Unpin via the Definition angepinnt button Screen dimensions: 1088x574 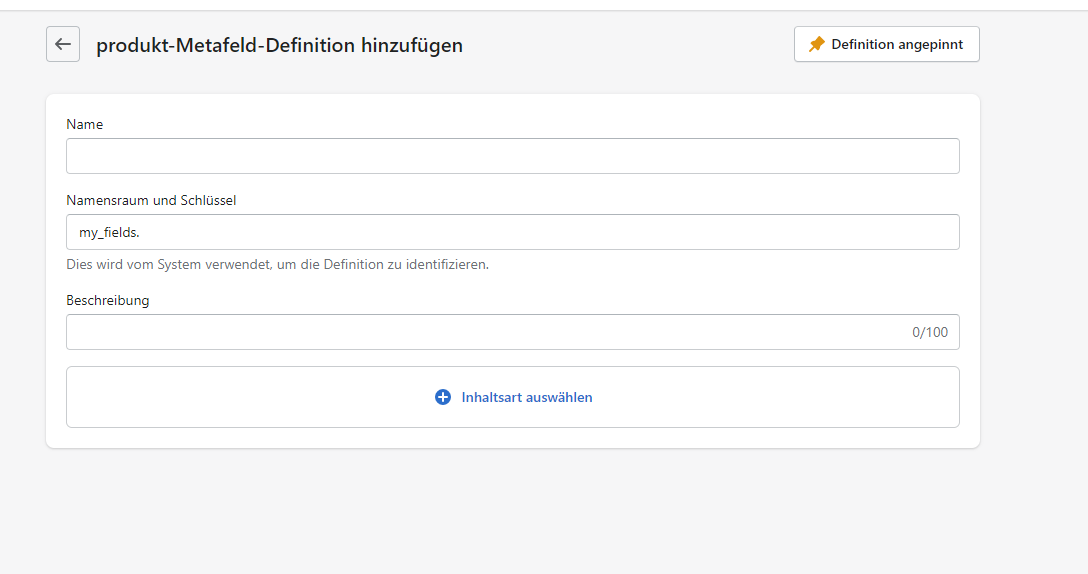pyautogui.click(x=887, y=44)
